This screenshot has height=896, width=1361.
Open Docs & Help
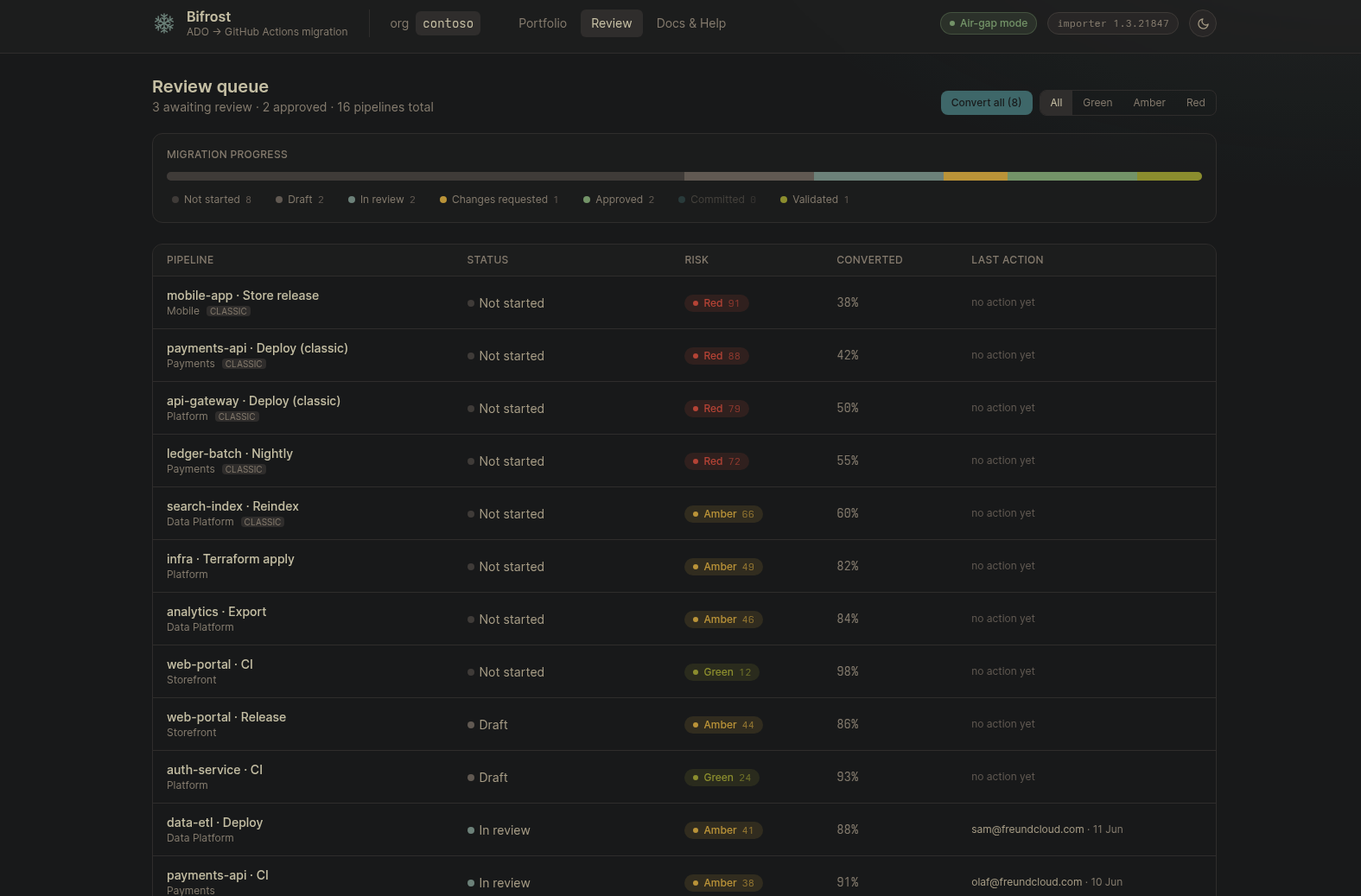[690, 23]
